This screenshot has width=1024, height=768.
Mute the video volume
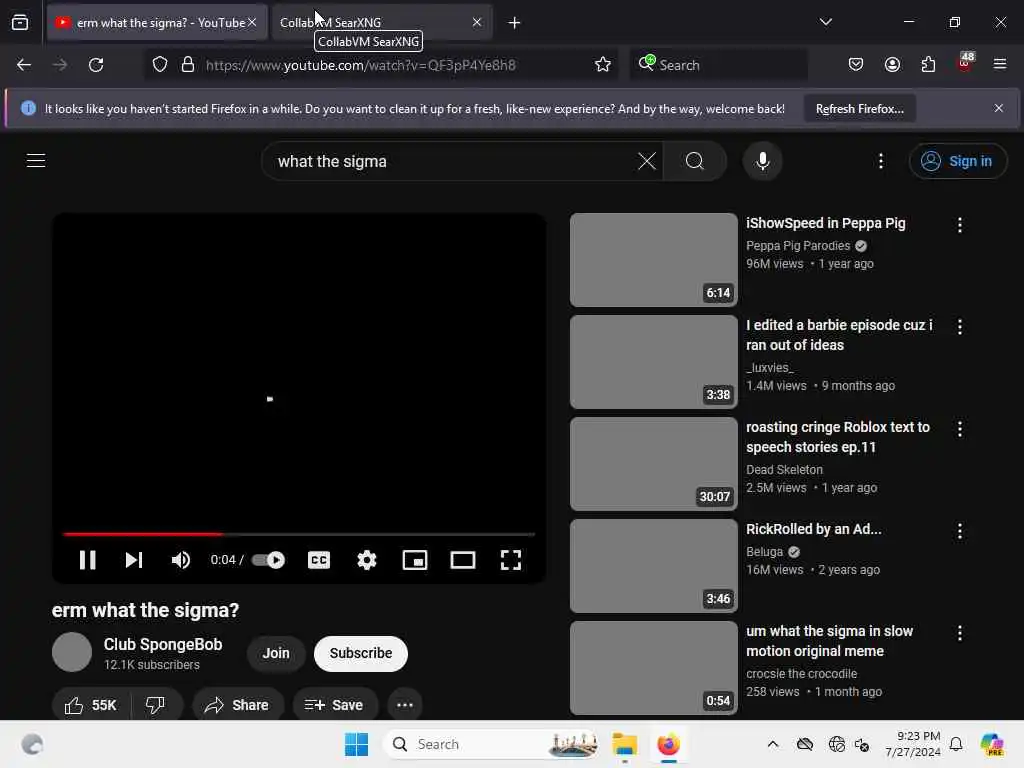pyautogui.click(x=180, y=560)
